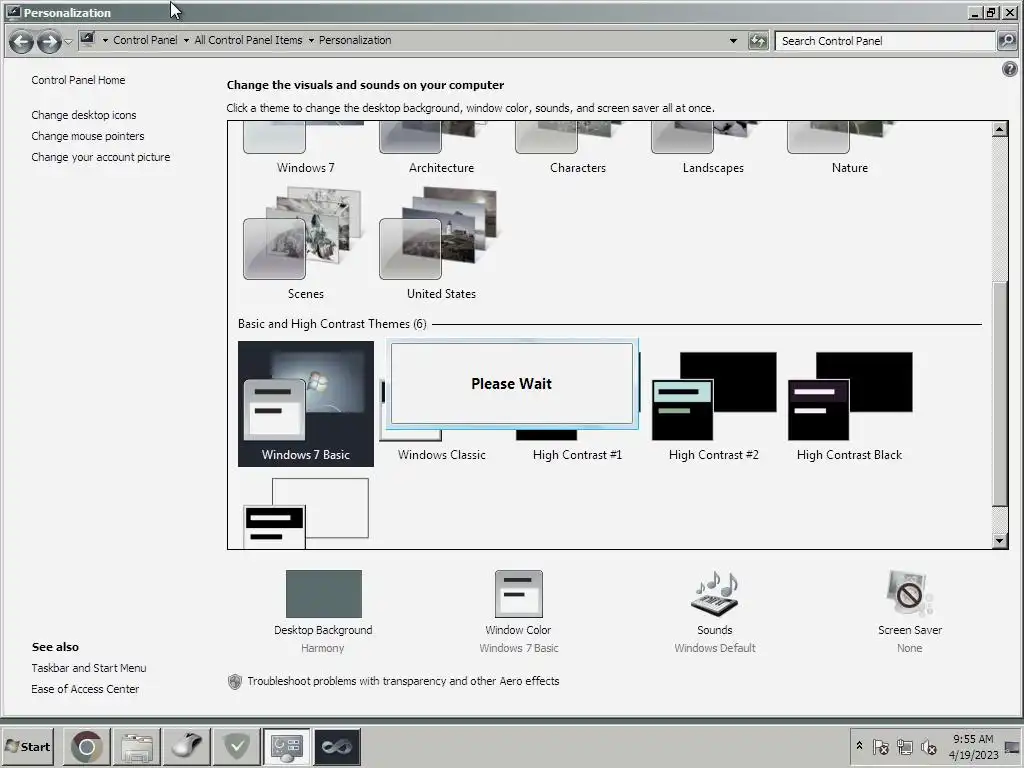Open Help with the question mark icon
This screenshot has width=1024, height=768.
1009,69
